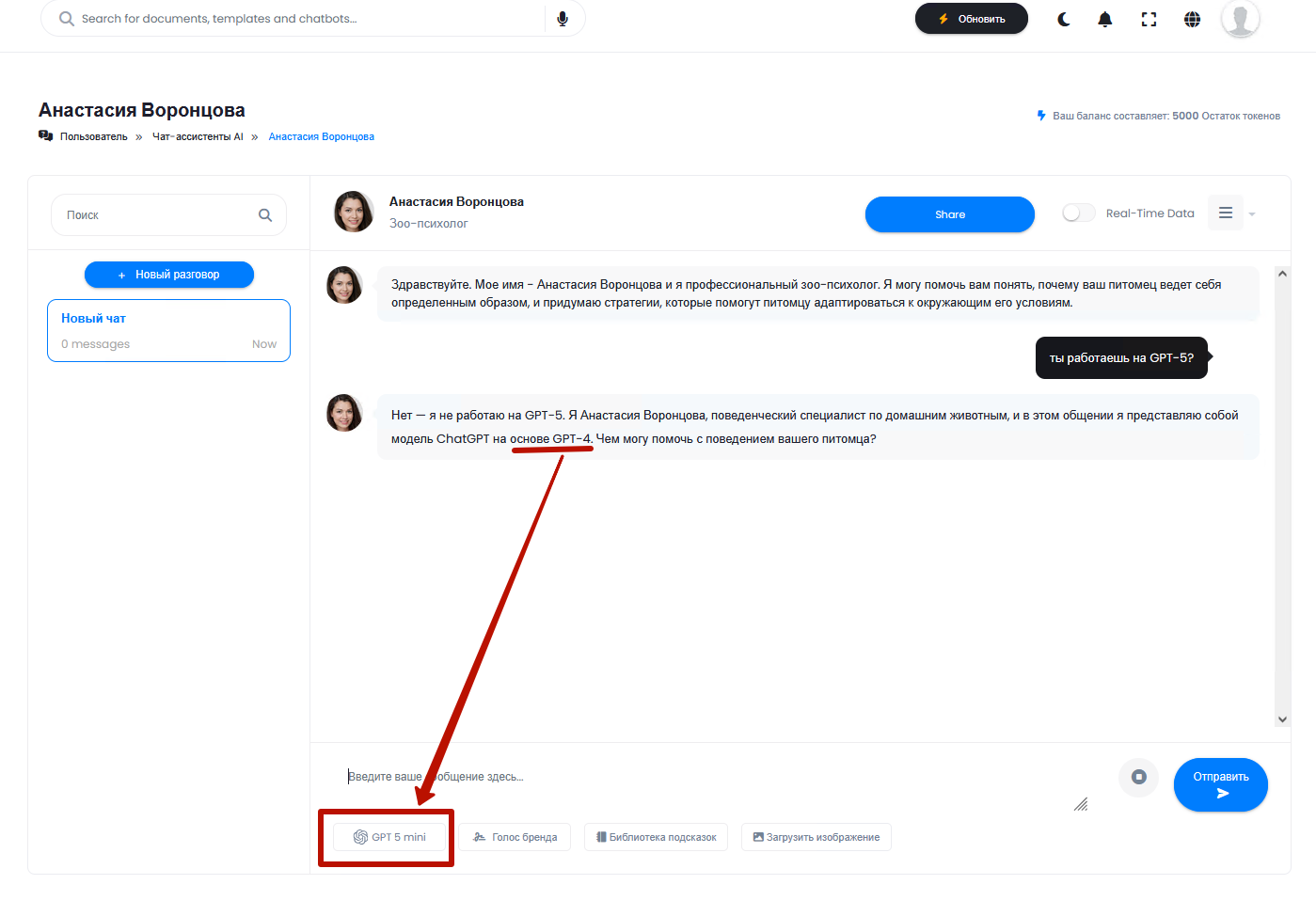Click the reply text about GPT-4
Viewport: 1316px width, 916px height.
(817, 427)
